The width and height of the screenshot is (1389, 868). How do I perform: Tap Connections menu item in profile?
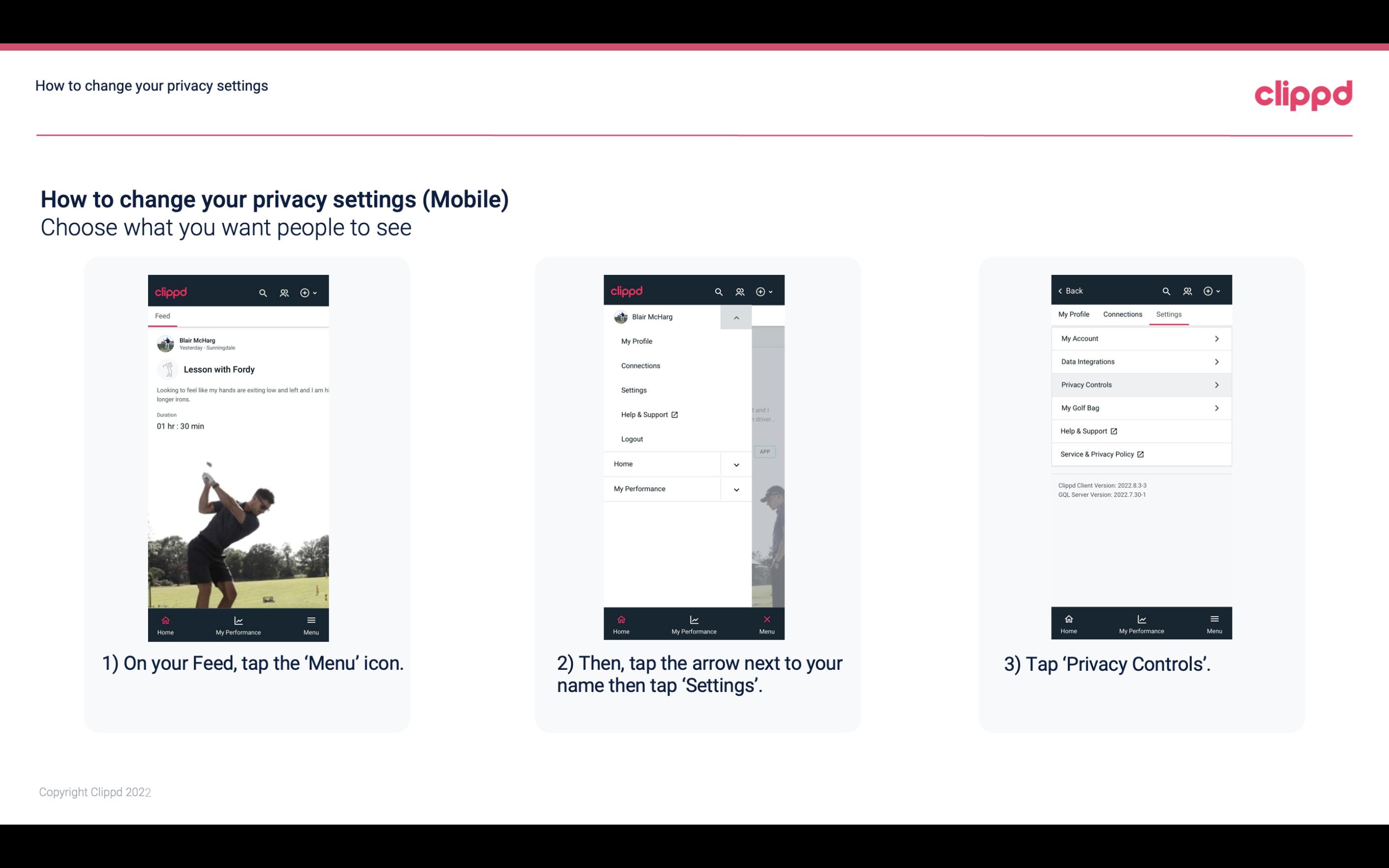tap(640, 365)
